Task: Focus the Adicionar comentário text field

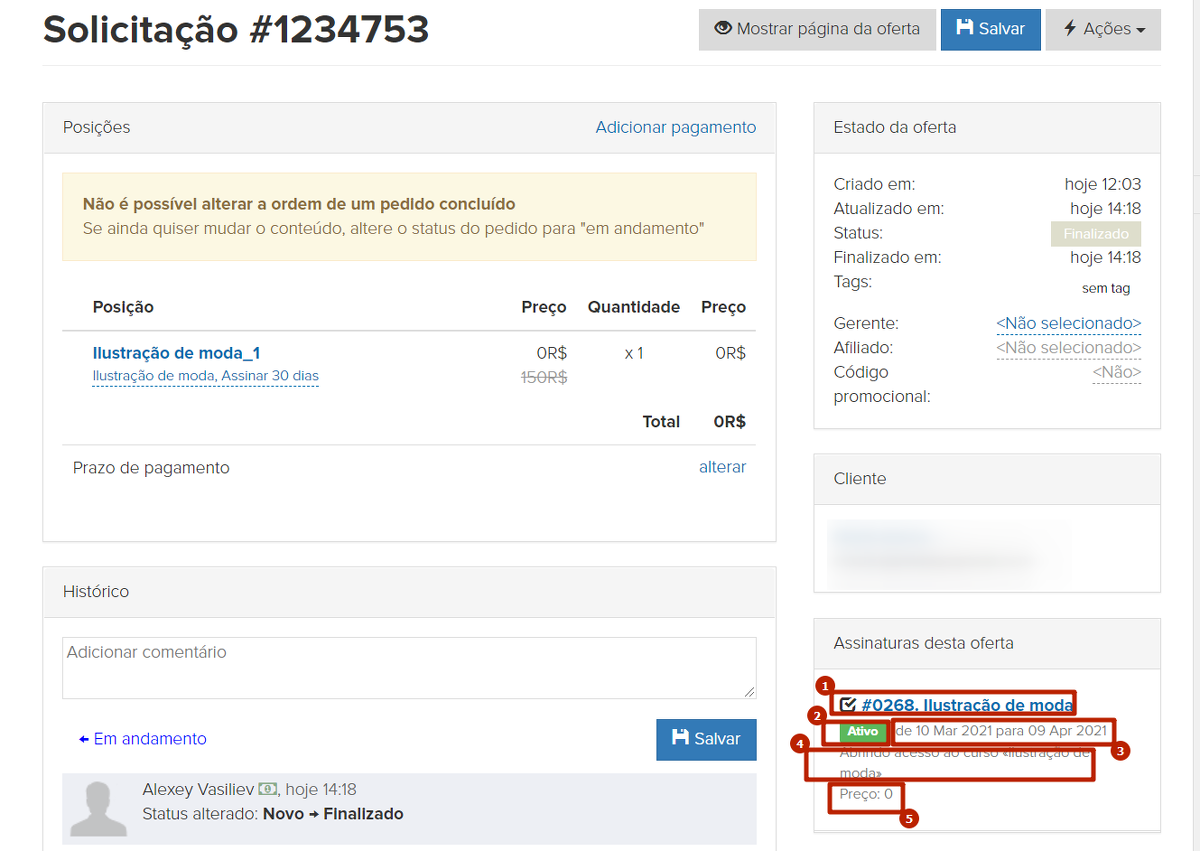Action: point(409,667)
